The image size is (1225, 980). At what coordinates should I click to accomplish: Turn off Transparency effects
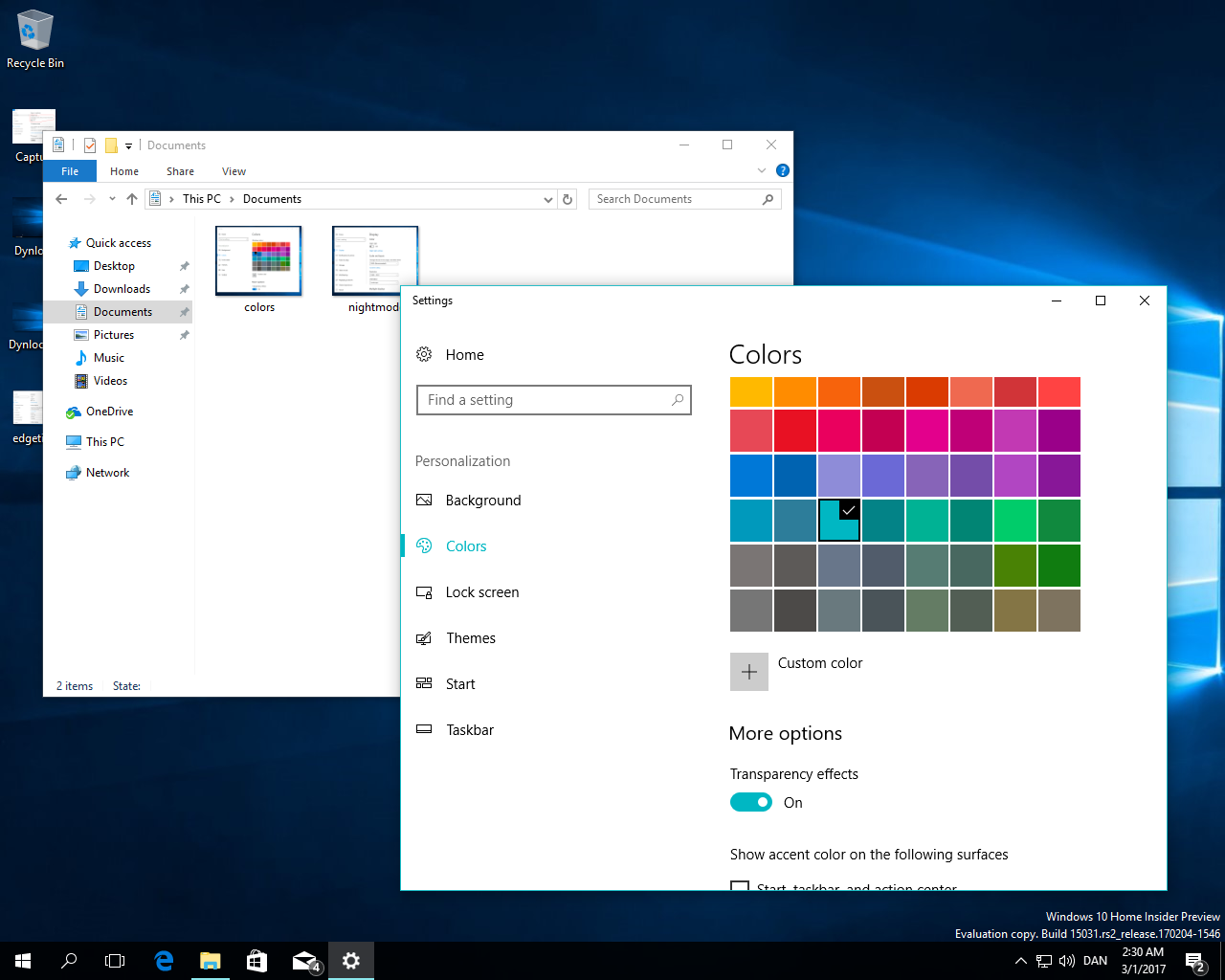pyautogui.click(x=751, y=802)
